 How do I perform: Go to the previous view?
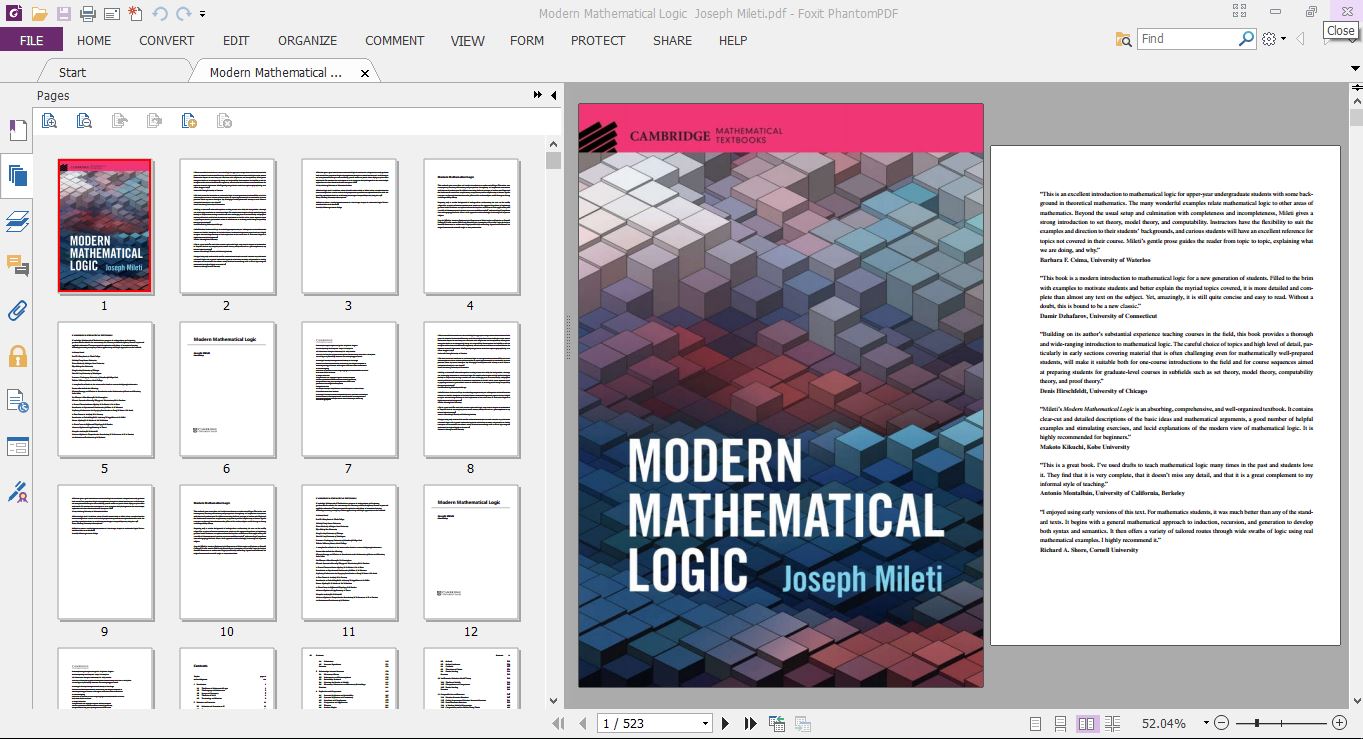point(776,723)
